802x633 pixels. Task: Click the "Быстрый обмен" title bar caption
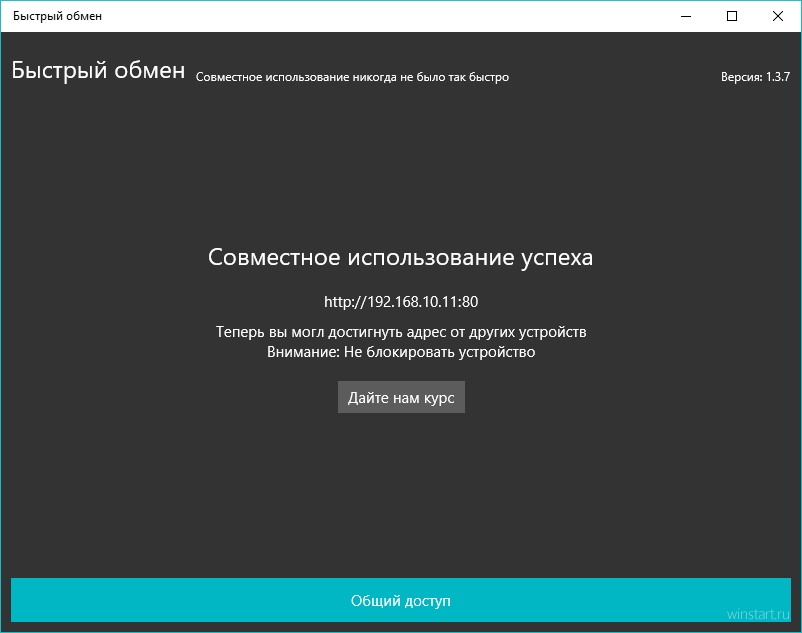tap(57, 16)
